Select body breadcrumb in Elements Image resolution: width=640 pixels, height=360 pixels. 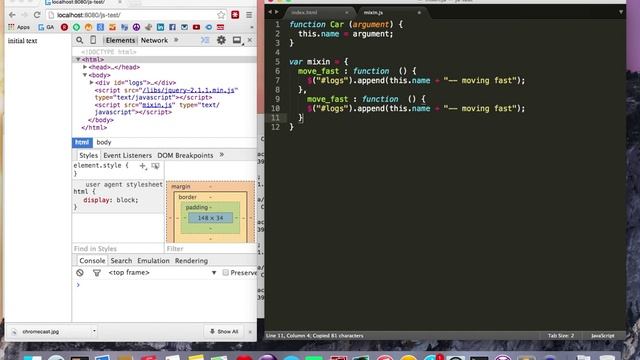(x=104, y=142)
